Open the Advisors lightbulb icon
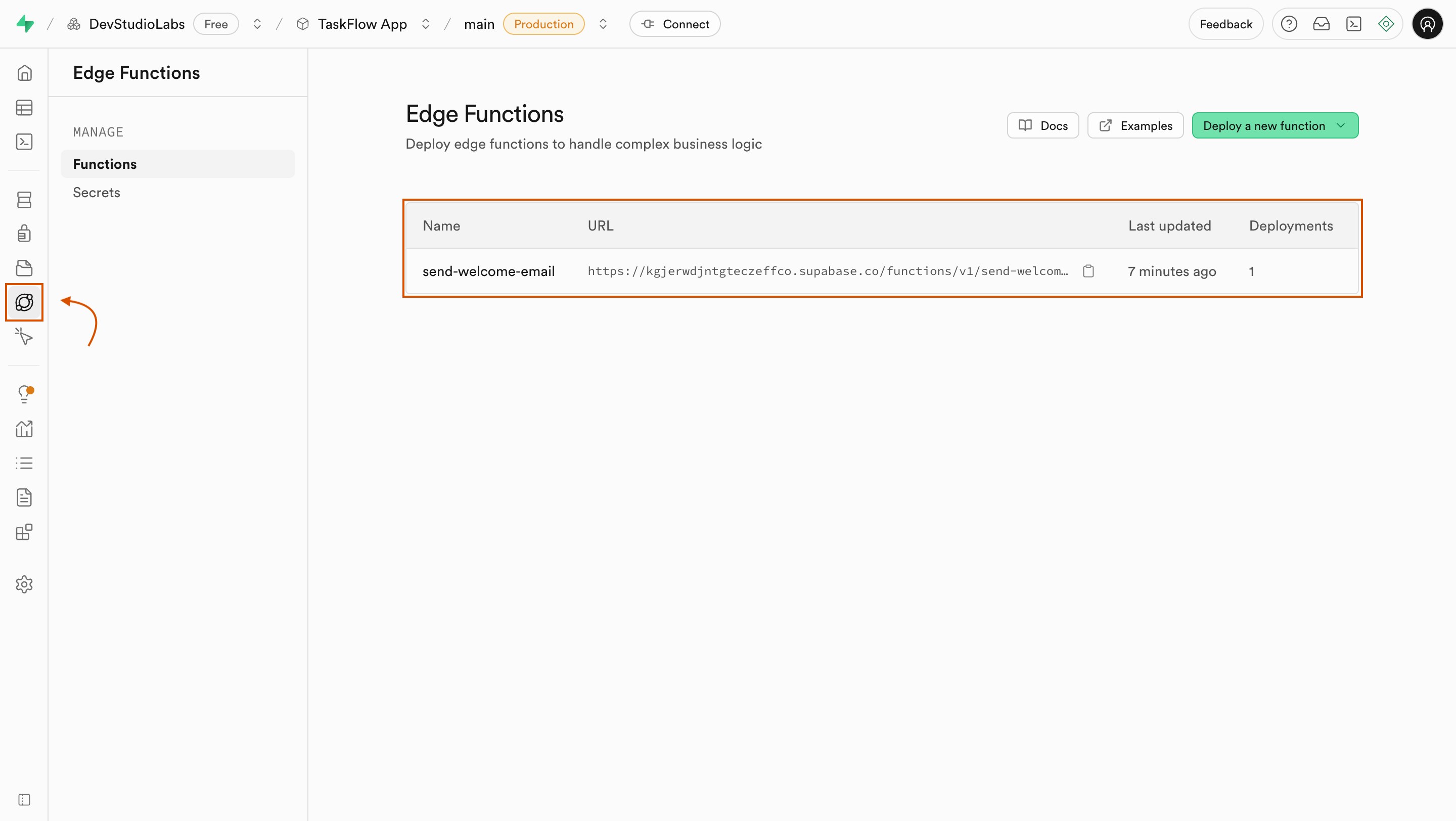Screen dimensions: 1456x821 tap(24, 394)
